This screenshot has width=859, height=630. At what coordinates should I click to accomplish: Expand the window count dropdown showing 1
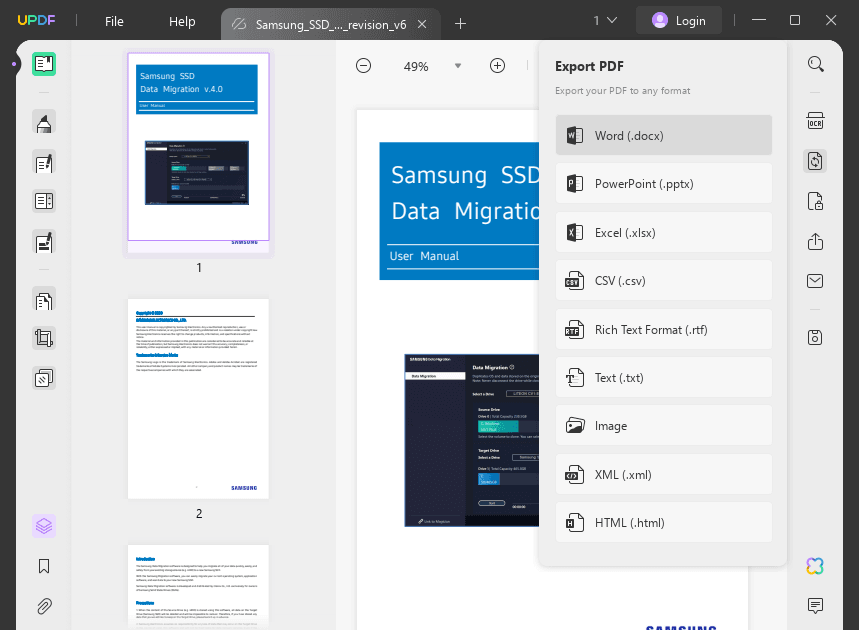(605, 20)
